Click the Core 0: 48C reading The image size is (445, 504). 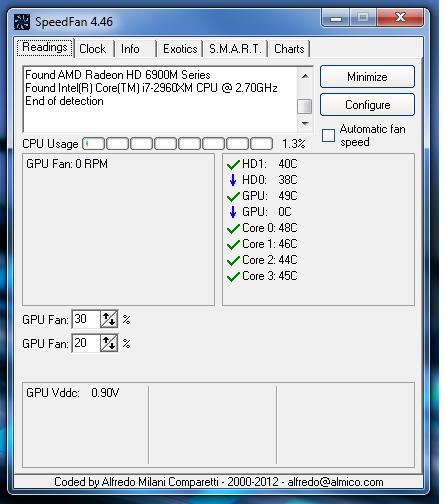[270, 228]
